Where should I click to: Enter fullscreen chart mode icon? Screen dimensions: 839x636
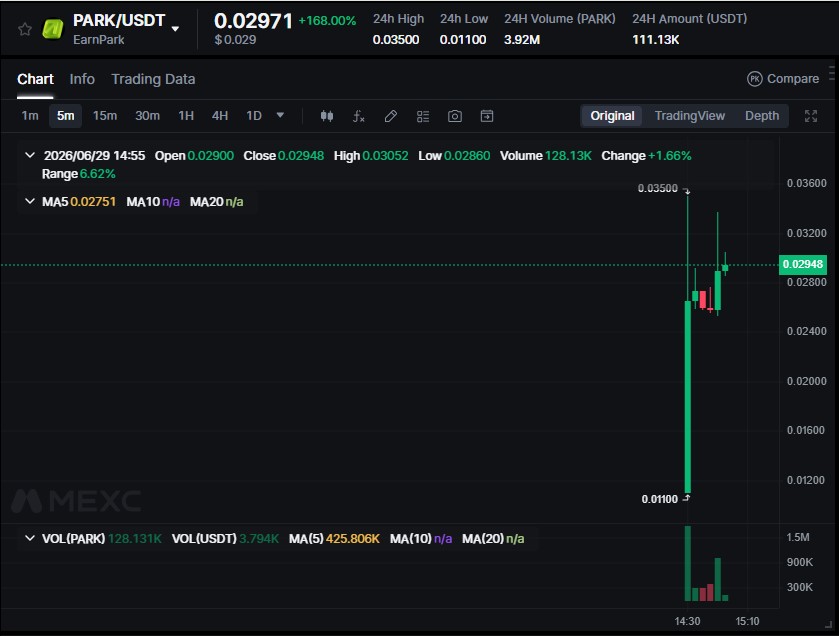tap(811, 116)
